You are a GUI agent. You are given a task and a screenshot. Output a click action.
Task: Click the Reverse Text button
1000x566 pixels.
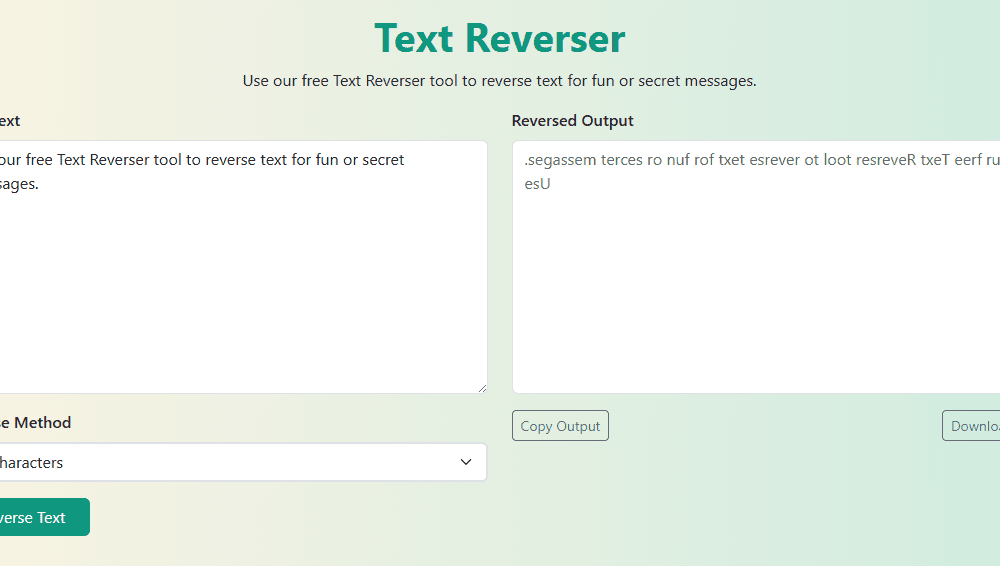click(40, 517)
